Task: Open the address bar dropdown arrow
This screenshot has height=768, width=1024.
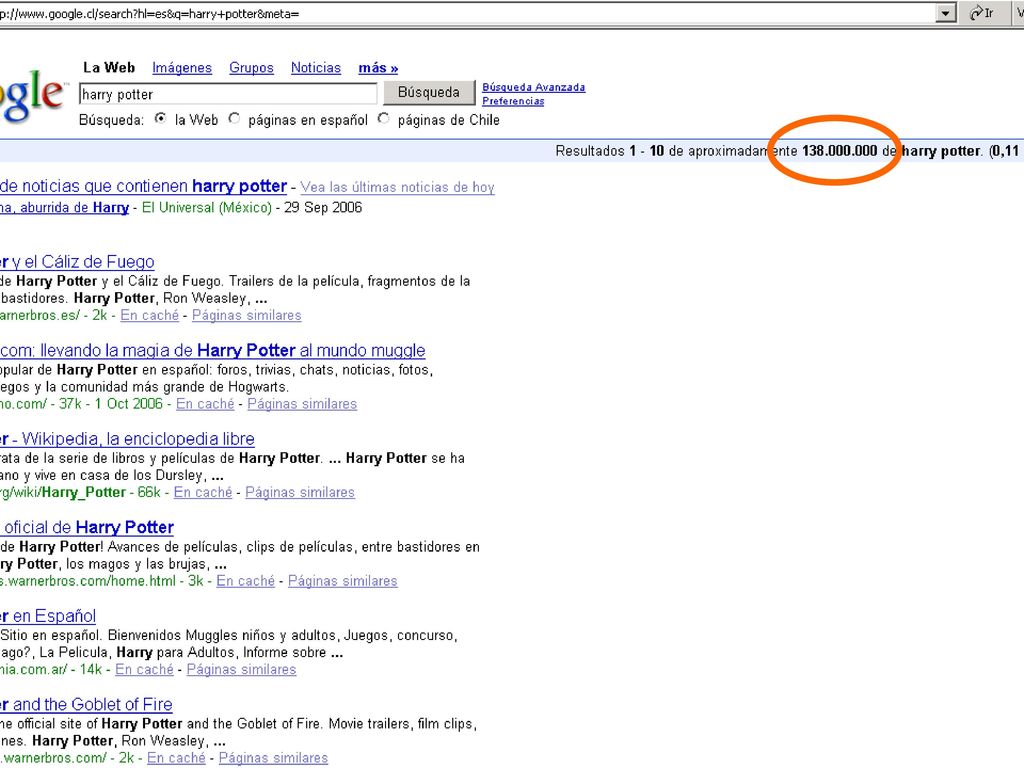Action: [x=945, y=13]
